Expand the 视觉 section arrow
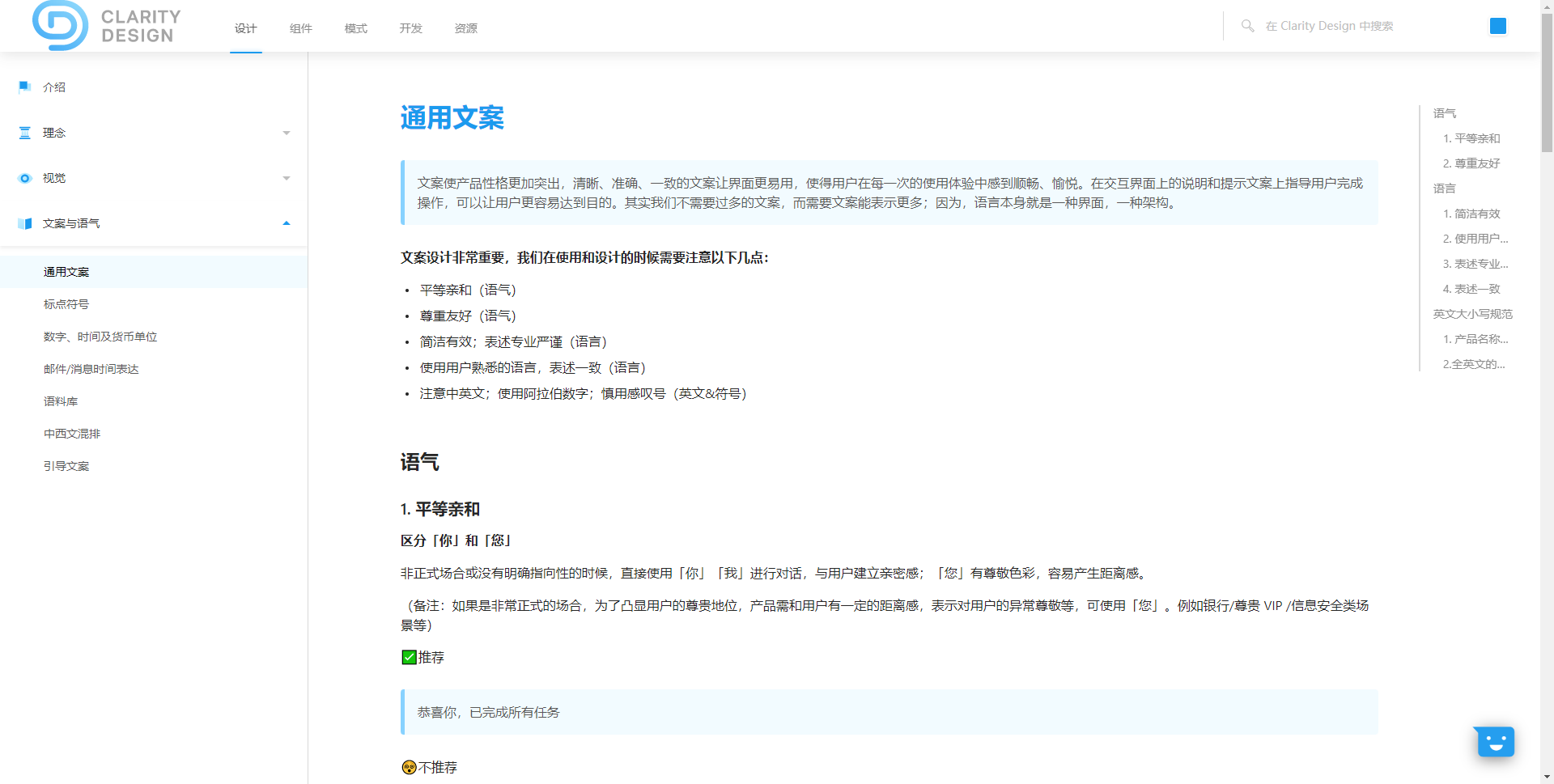Viewport: 1554px width, 784px height. click(287, 178)
